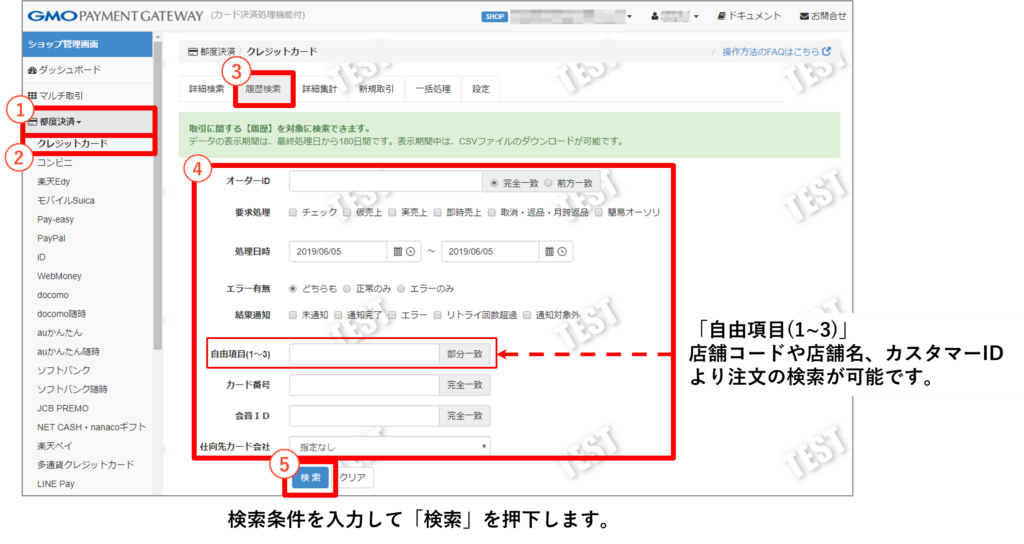
Task: Switch to the 新規取引 tab
Action: tap(376, 89)
